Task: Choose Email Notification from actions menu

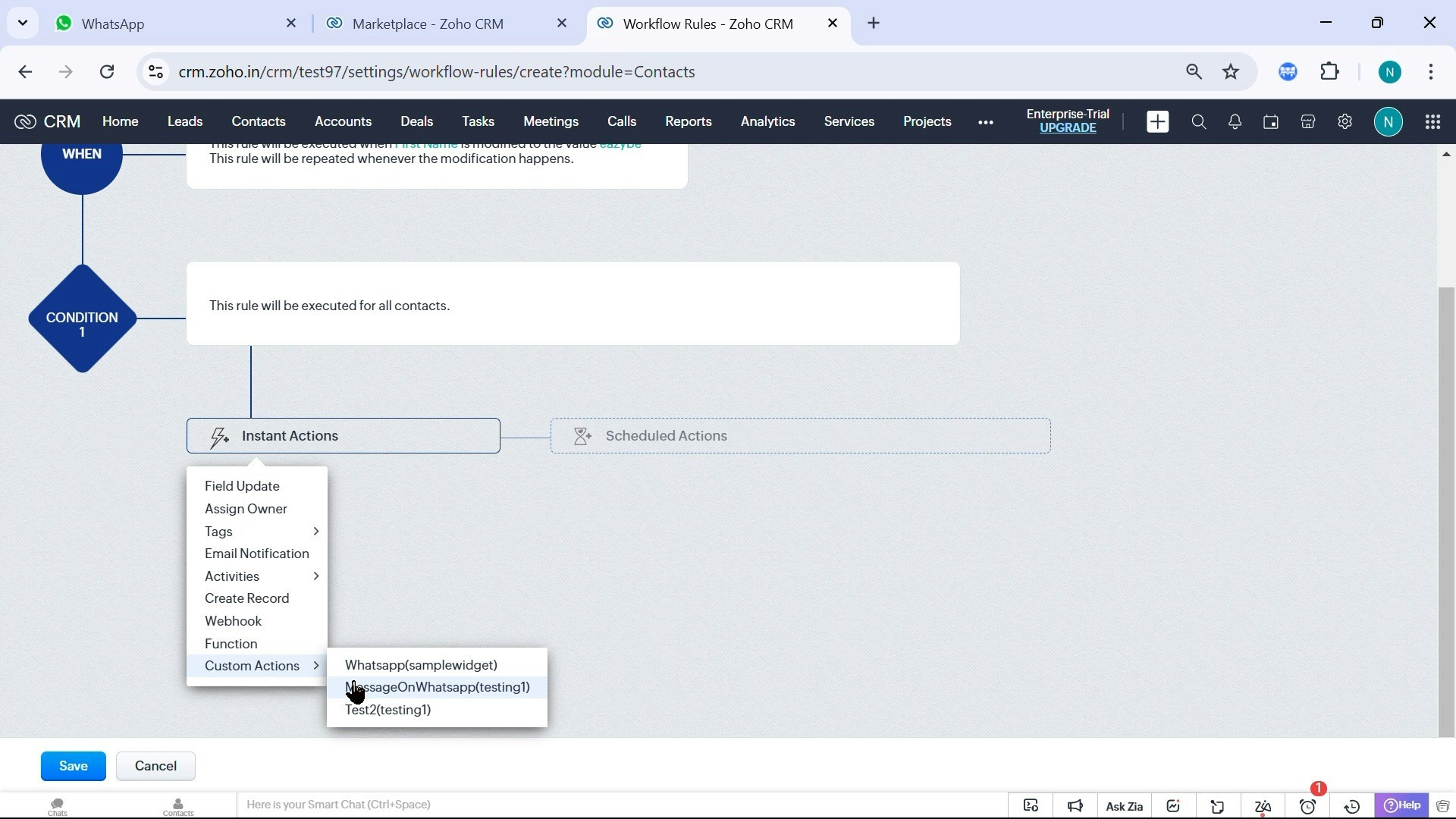Action: click(256, 554)
